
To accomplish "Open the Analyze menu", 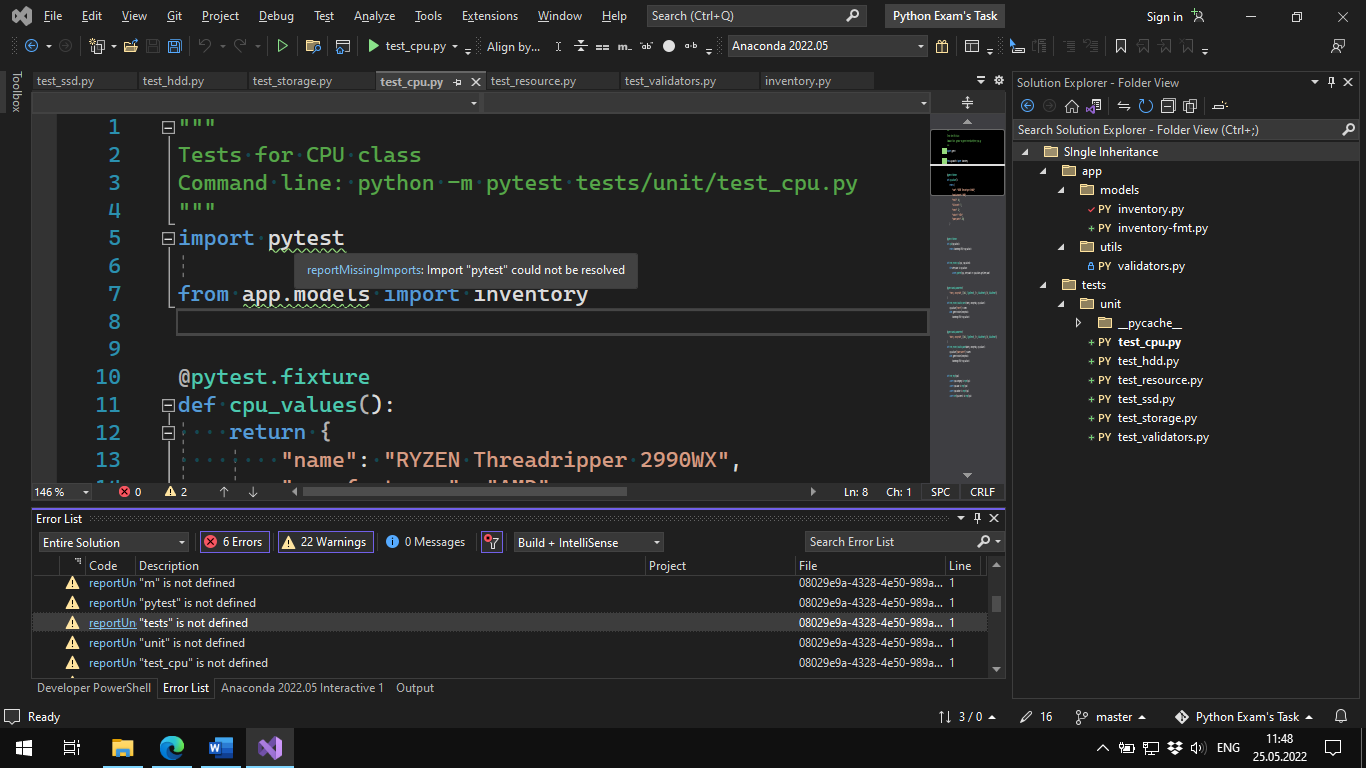I will coord(374,16).
